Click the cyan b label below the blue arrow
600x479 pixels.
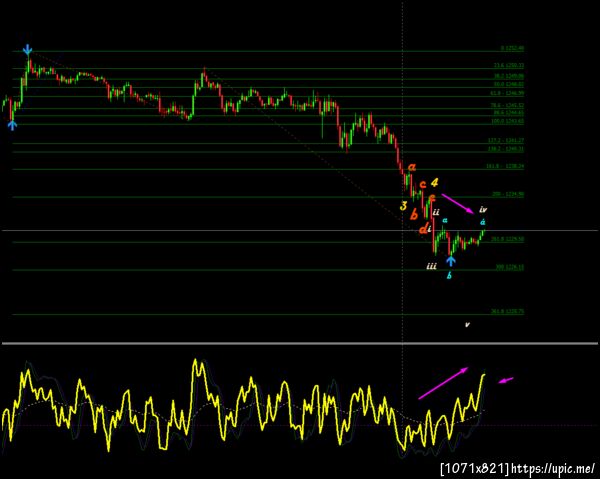[449, 275]
